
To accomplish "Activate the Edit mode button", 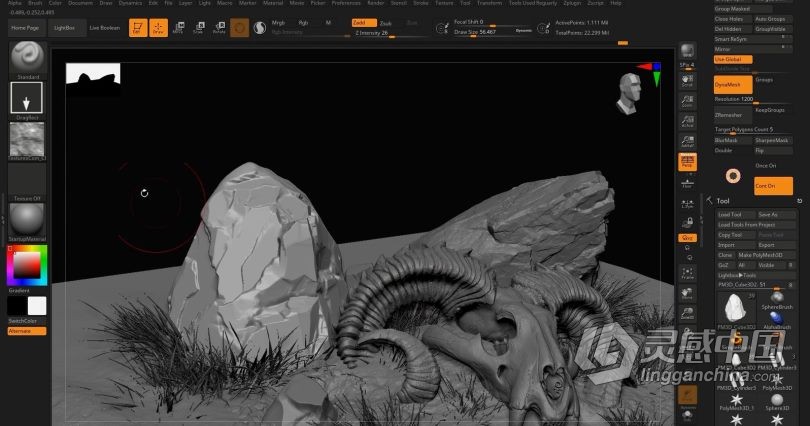I will [x=138, y=28].
